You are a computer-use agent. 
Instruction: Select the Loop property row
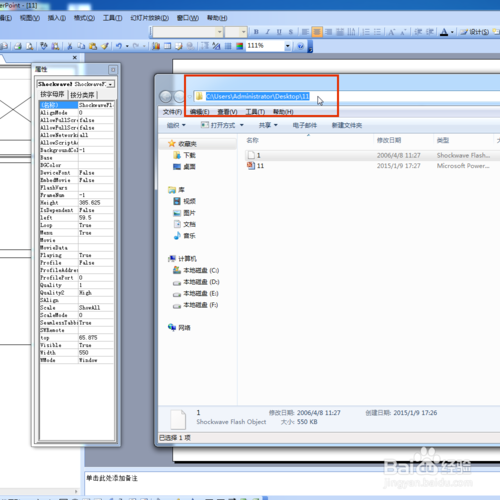point(76,225)
